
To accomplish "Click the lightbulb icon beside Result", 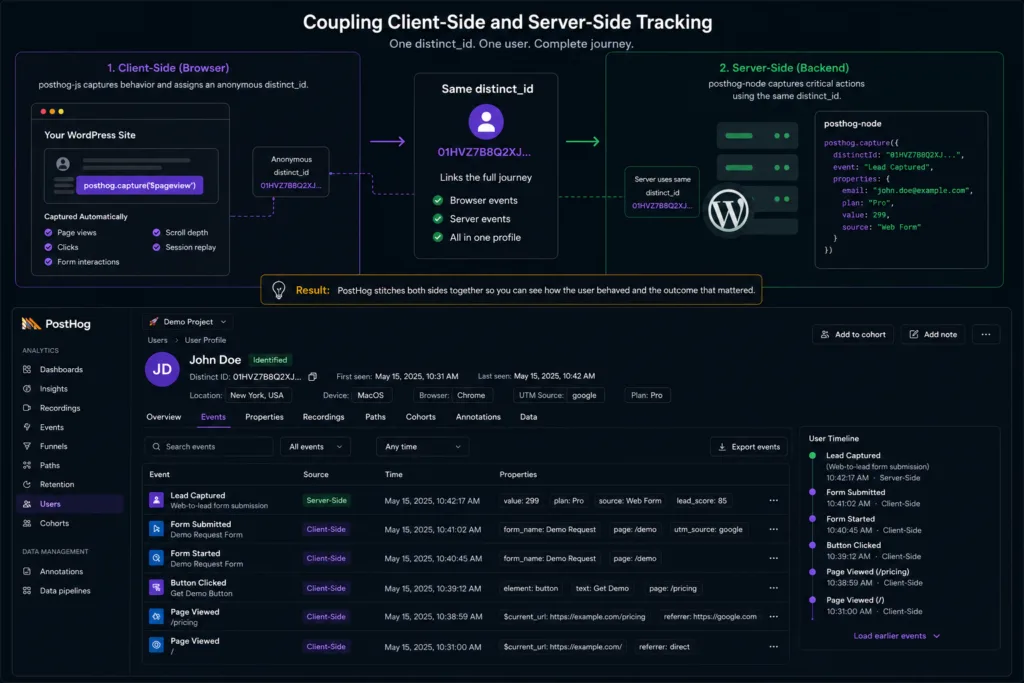I will pyautogui.click(x=279, y=290).
